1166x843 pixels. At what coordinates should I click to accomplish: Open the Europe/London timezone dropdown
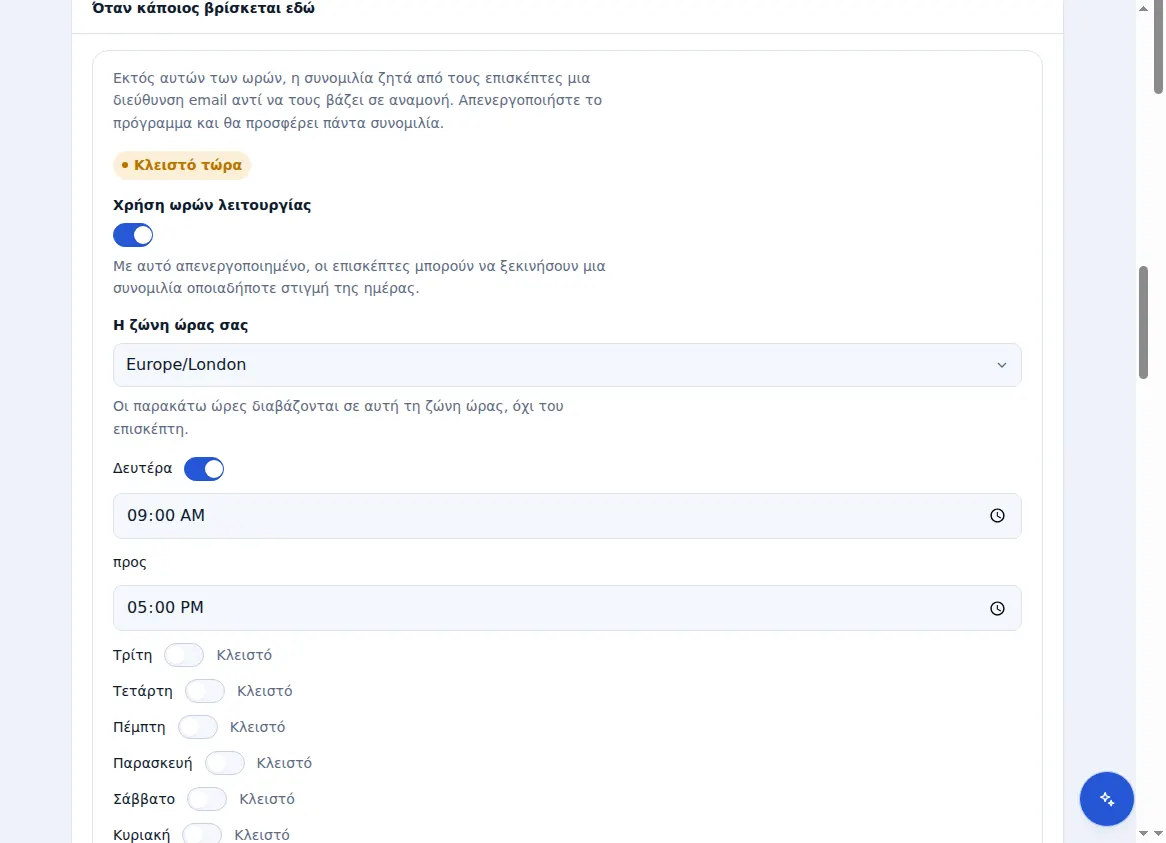(567, 365)
